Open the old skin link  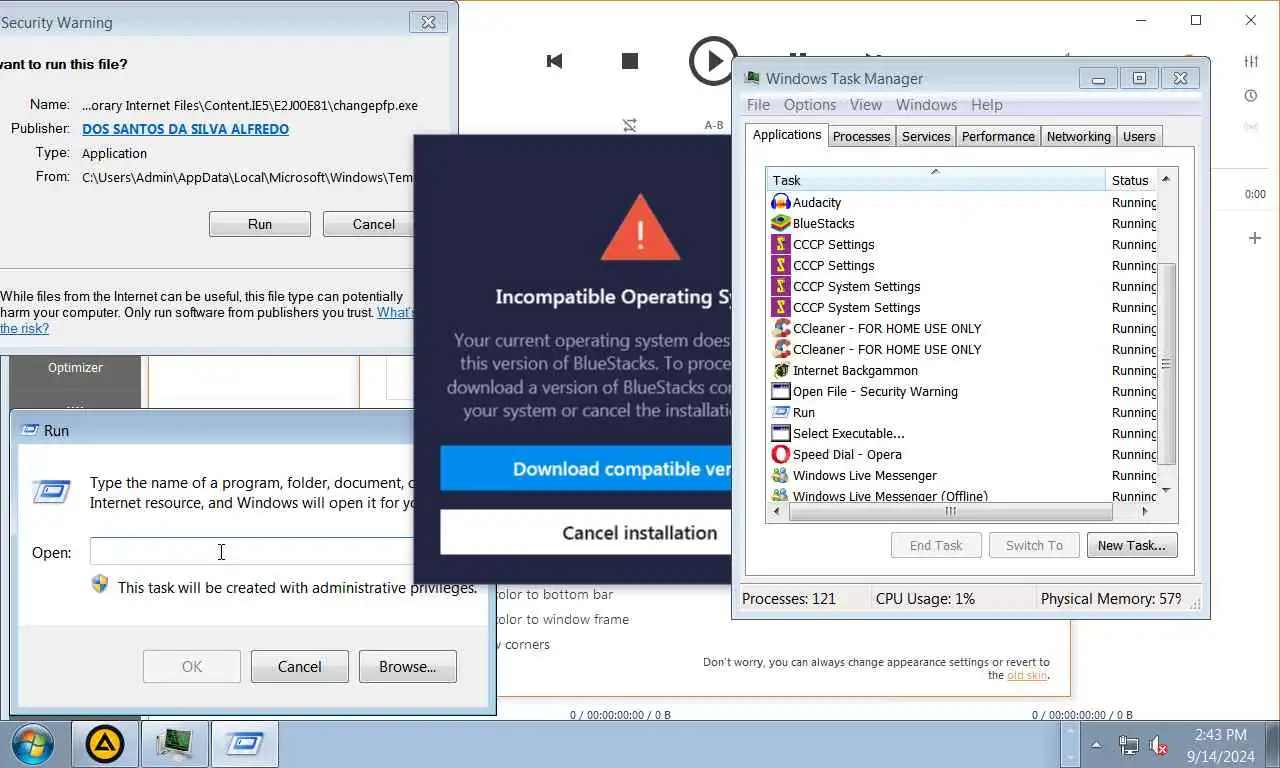point(1027,675)
